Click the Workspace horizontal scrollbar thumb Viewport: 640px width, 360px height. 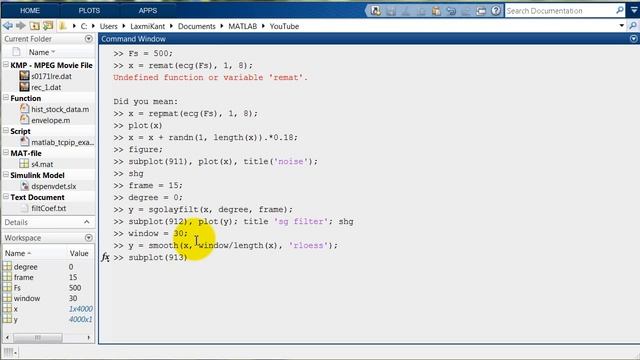point(38,338)
